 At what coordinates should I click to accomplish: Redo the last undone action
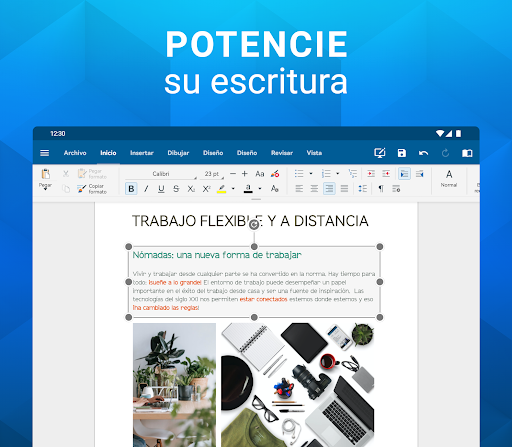pyautogui.click(x=445, y=153)
